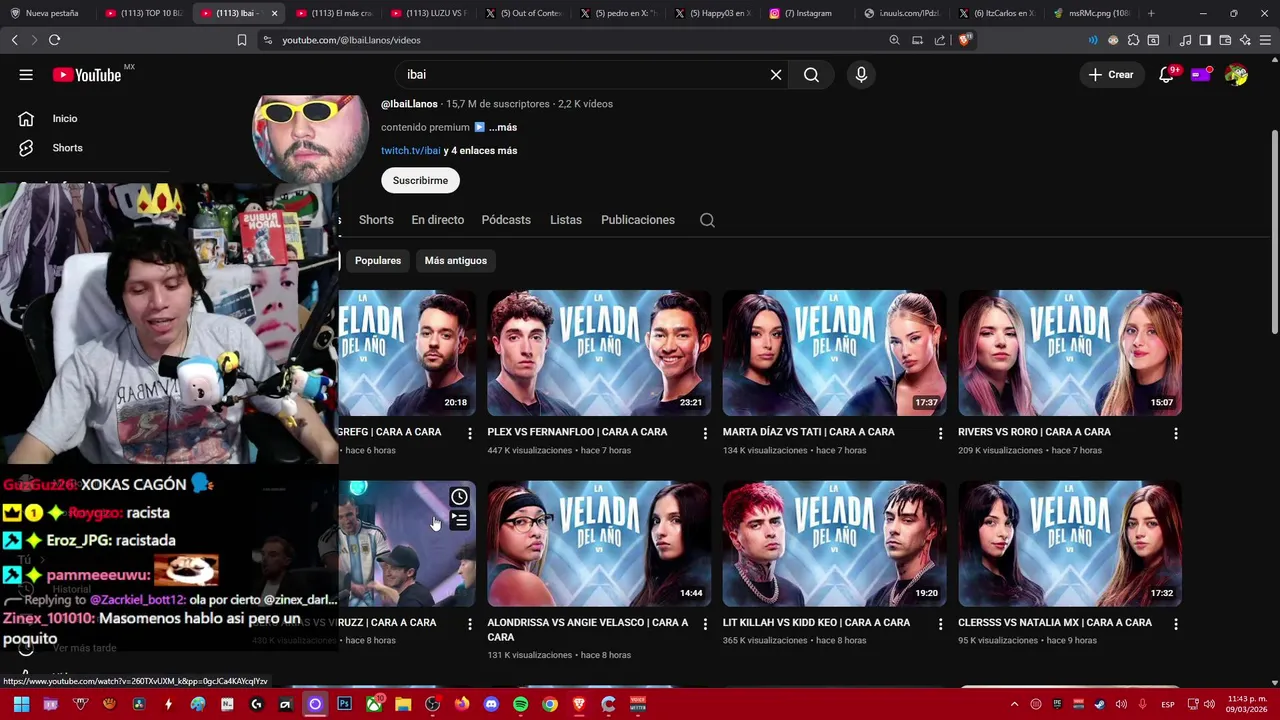The image size is (1280, 720).
Task: Close the active Ibai browser tab
Action: pos(274,13)
